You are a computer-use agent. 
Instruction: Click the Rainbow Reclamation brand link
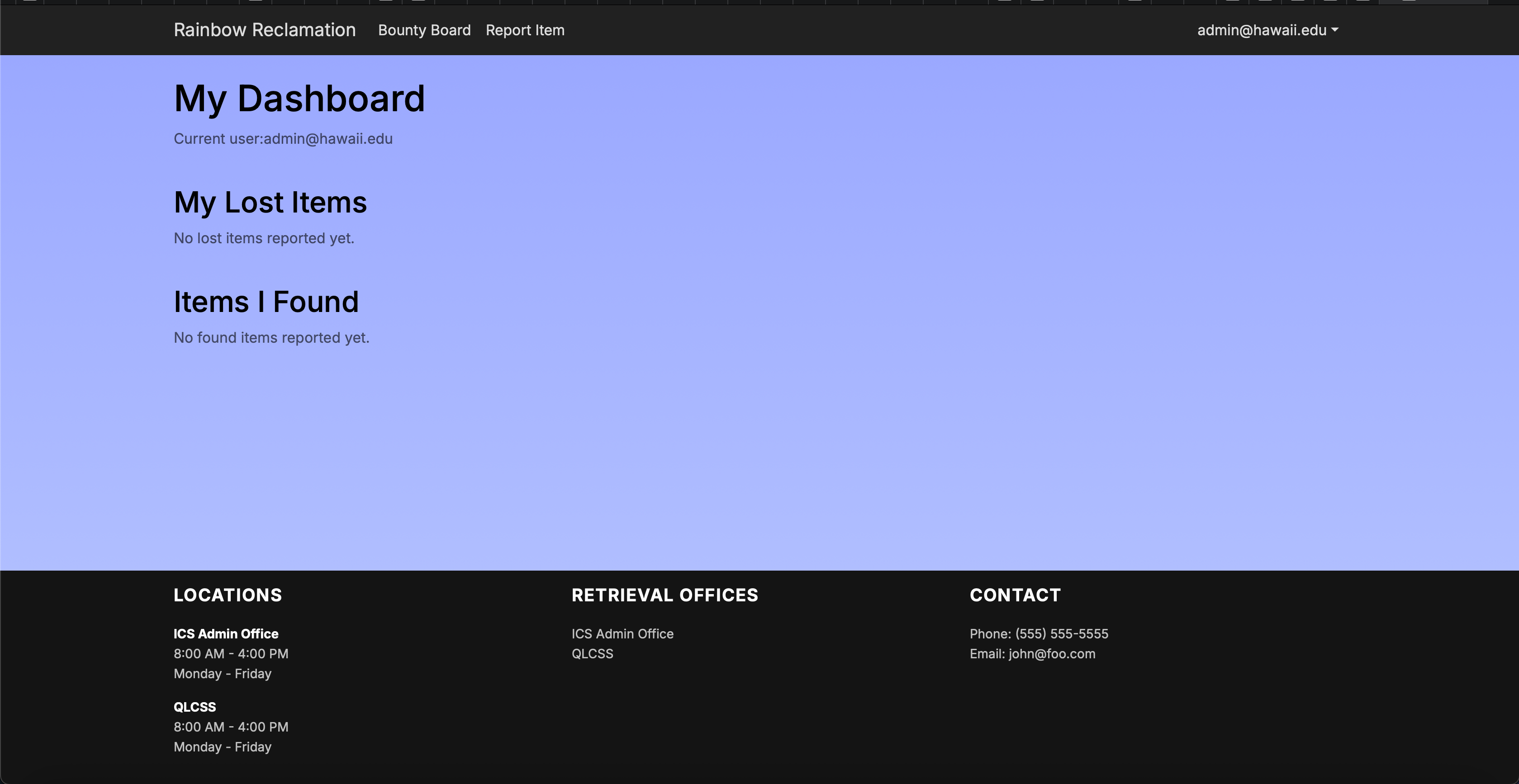coord(264,29)
